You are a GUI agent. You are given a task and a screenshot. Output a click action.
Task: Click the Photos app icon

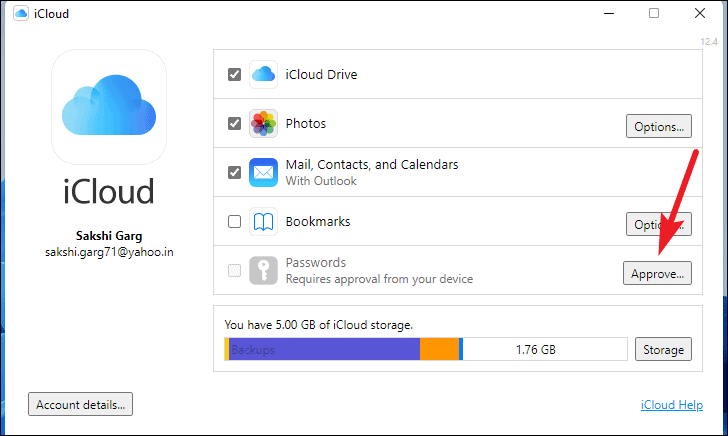pos(263,124)
